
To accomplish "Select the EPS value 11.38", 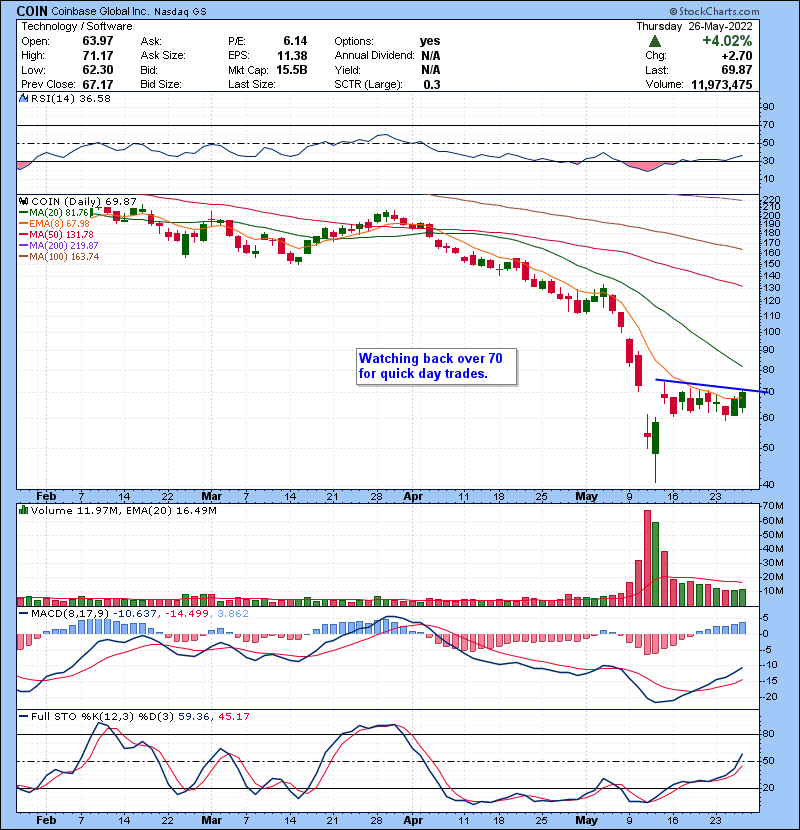I will tap(292, 55).
